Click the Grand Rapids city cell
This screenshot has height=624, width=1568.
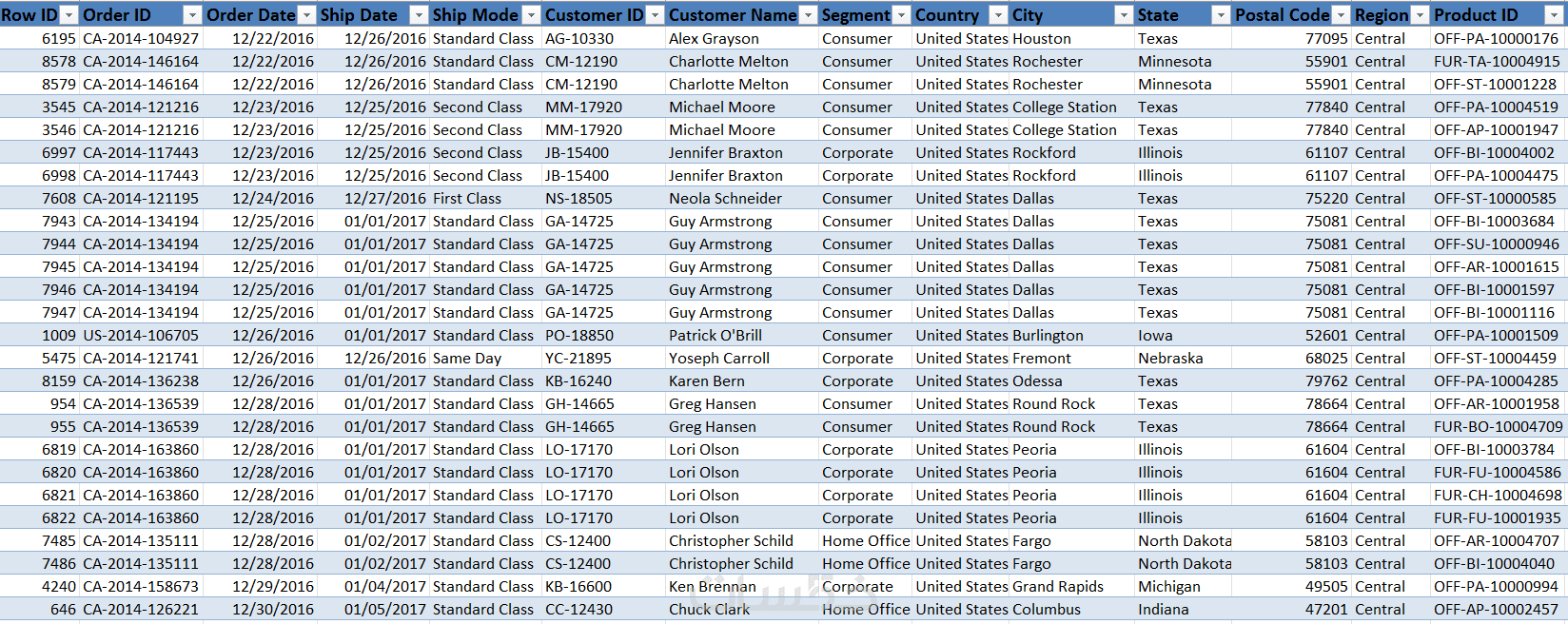(x=1058, y=587)
